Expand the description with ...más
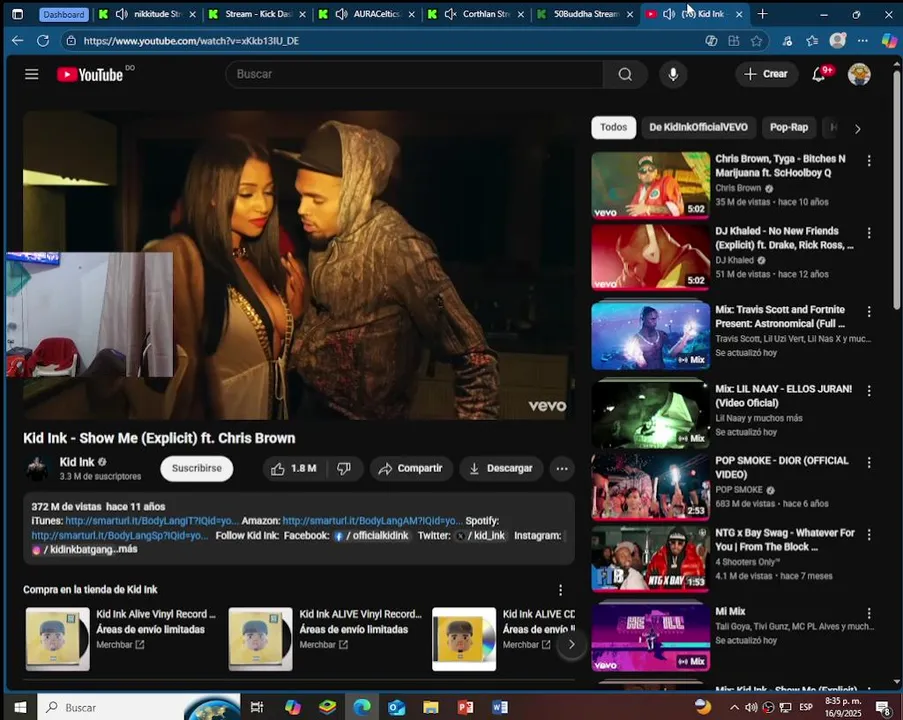The width and height of the screenshot is (903, 720). coord(124,550)
